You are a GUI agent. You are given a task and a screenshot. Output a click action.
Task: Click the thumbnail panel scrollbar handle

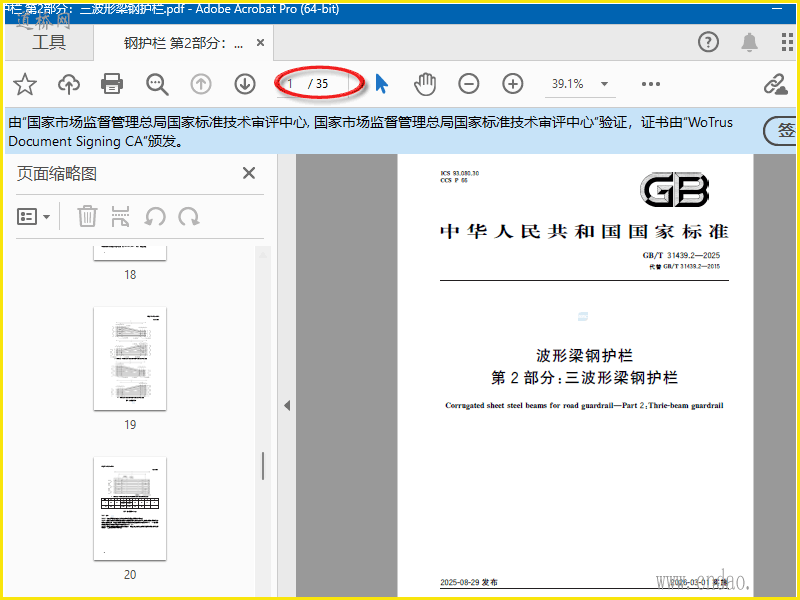click(x=263, y=466)
